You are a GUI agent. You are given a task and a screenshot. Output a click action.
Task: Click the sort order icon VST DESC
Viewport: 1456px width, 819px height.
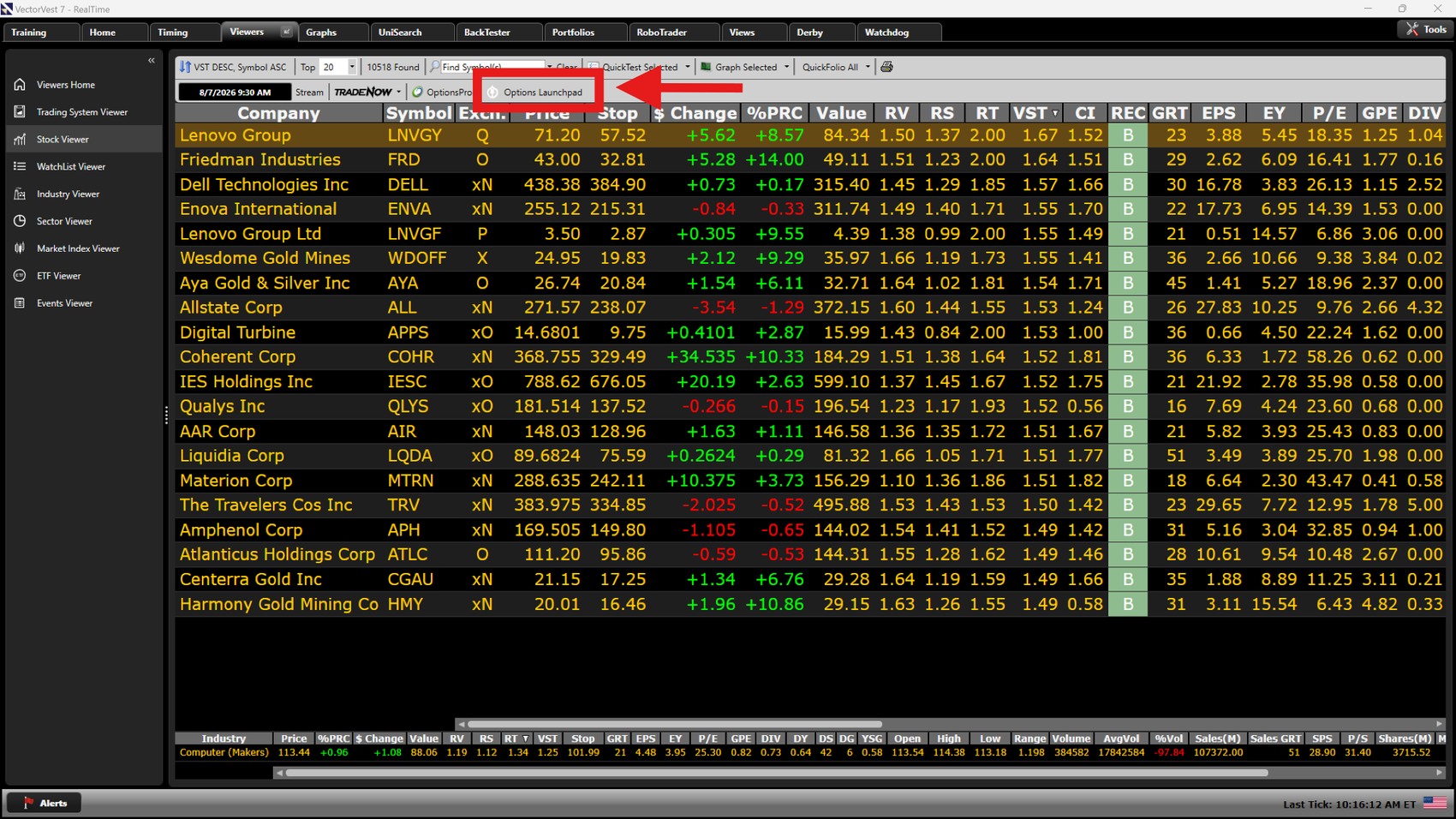pos(185,67)
